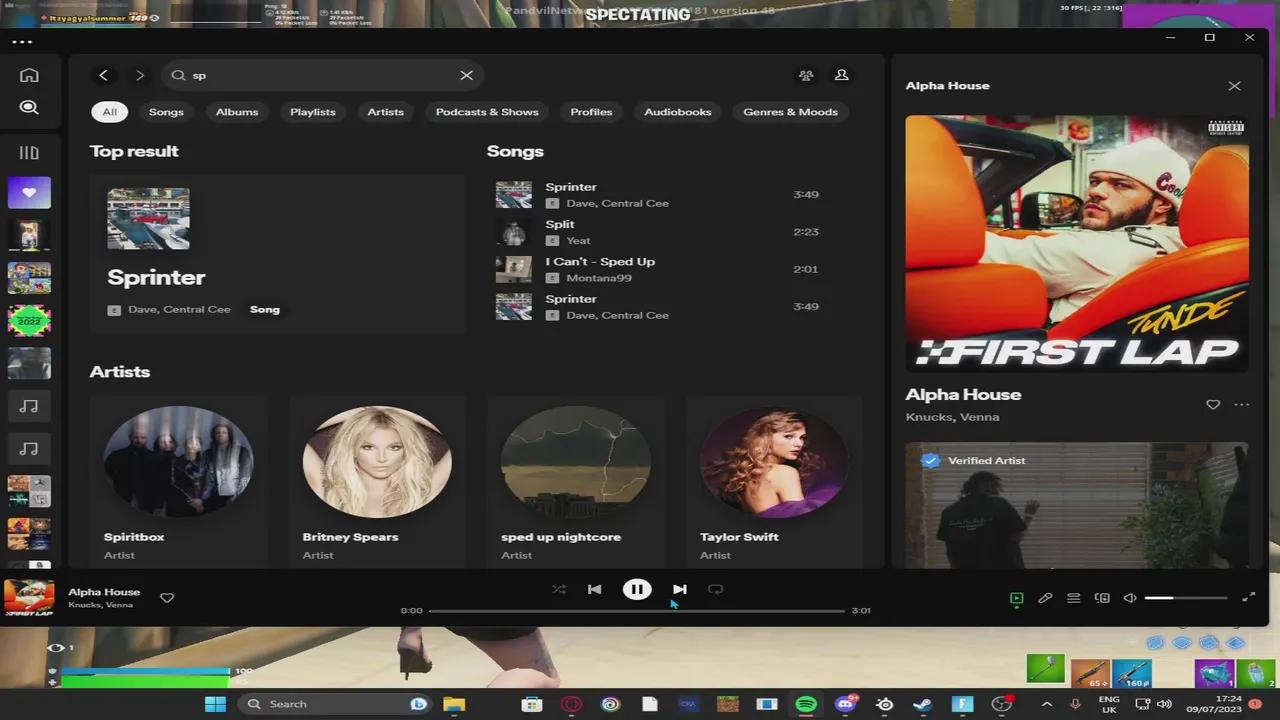Screen dimensions: 1280x720
Task: Open Connect to a device
Action: (x=1102, y=598)
